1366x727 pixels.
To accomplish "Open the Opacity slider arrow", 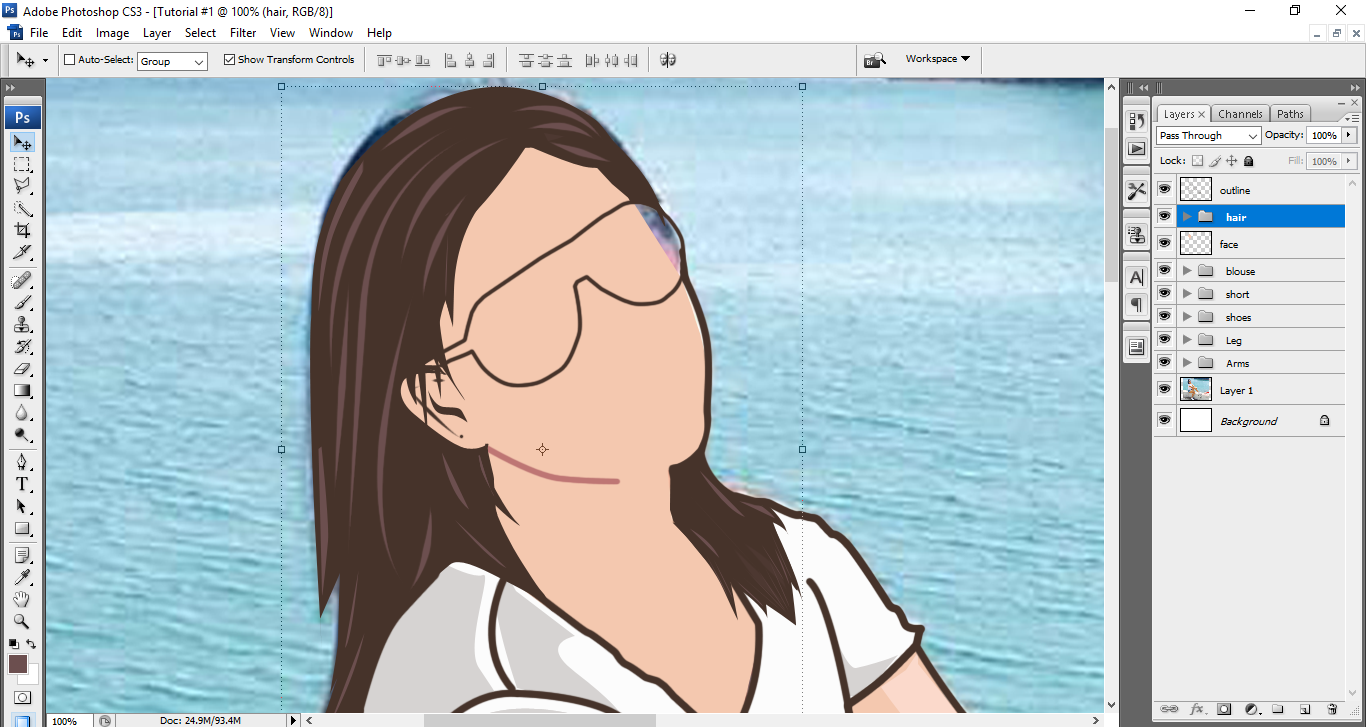I will click(1349, 135).
